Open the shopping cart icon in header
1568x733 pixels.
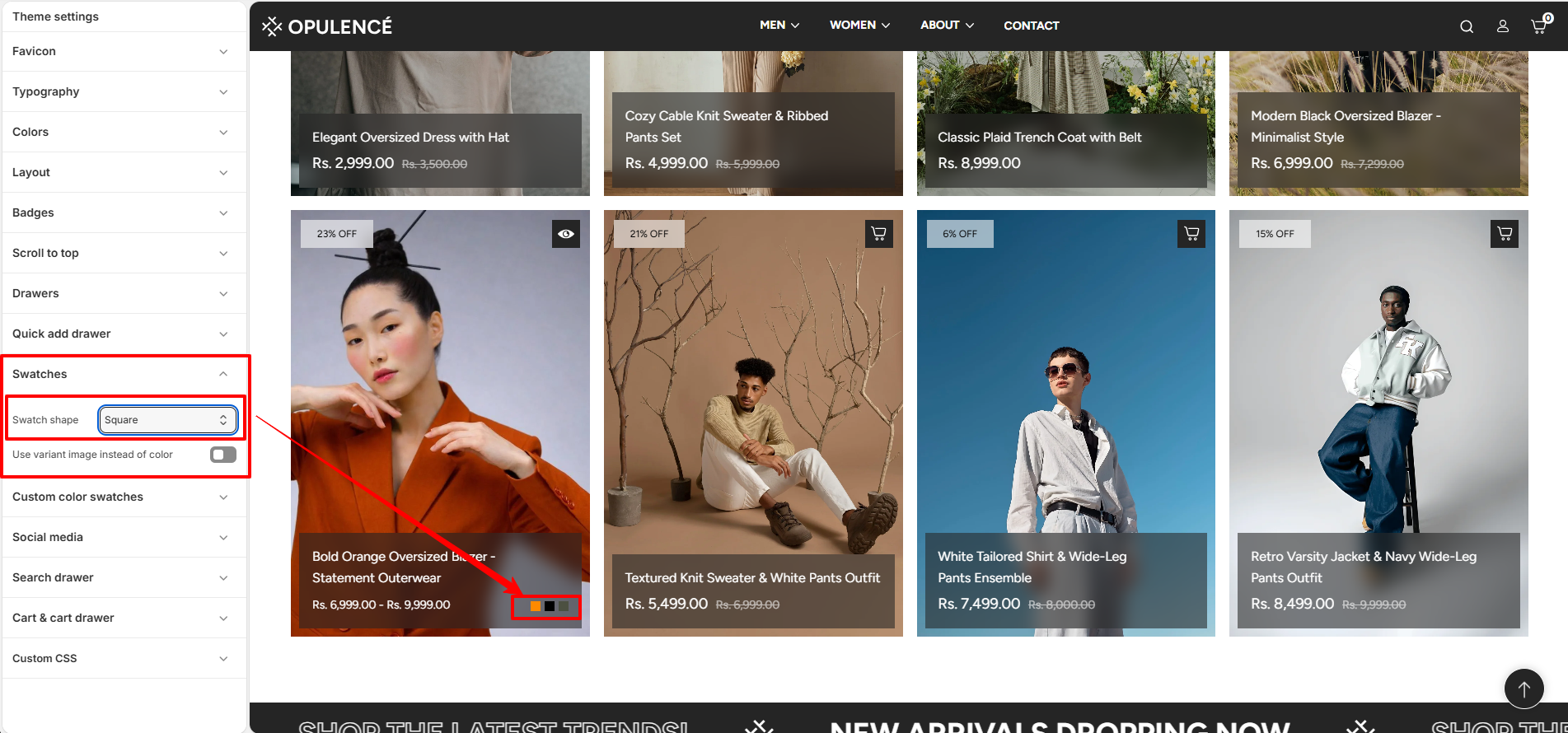(1539, 26)
